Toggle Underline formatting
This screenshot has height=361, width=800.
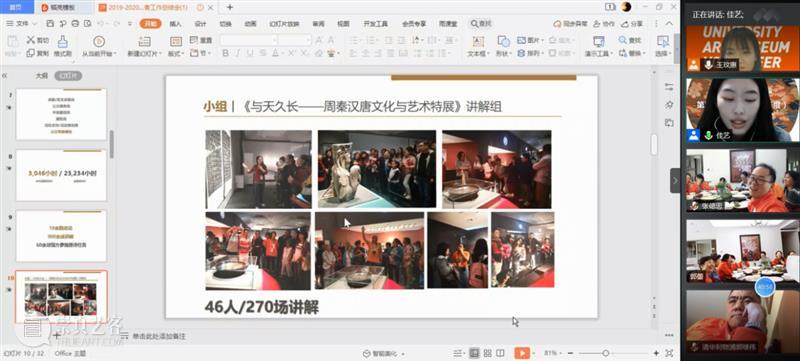[x=249, y=53]
